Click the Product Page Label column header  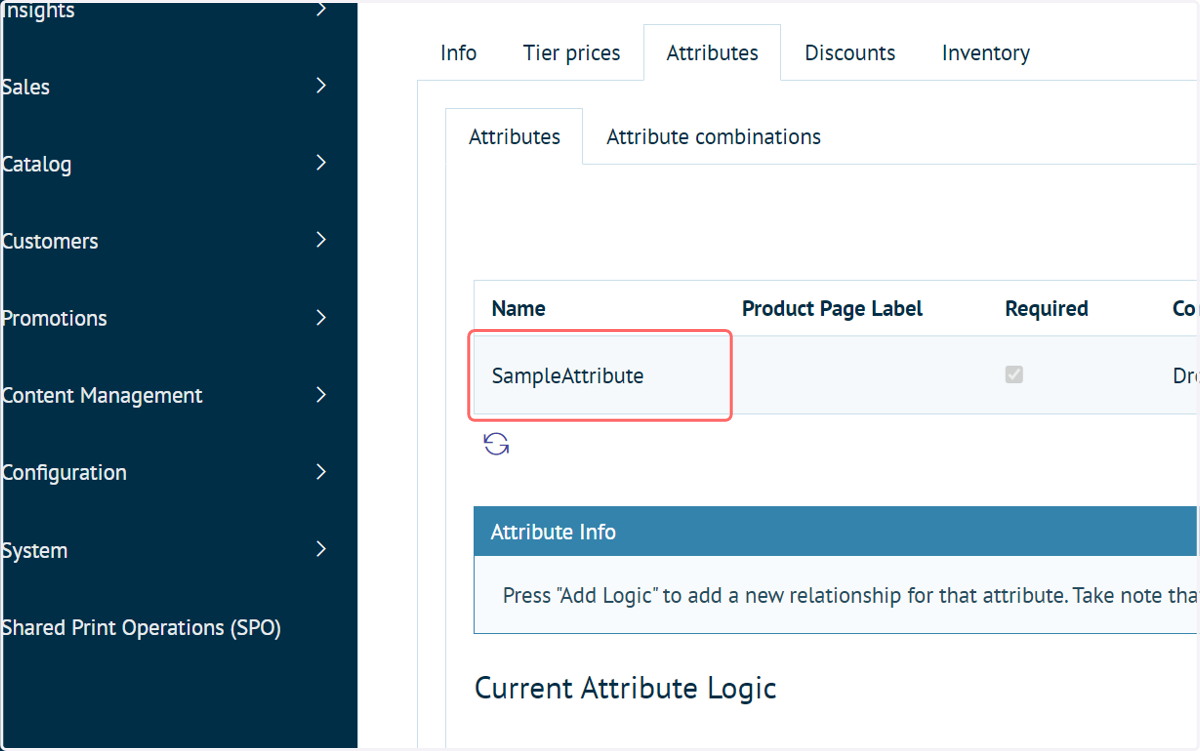[x=832, y=309]
